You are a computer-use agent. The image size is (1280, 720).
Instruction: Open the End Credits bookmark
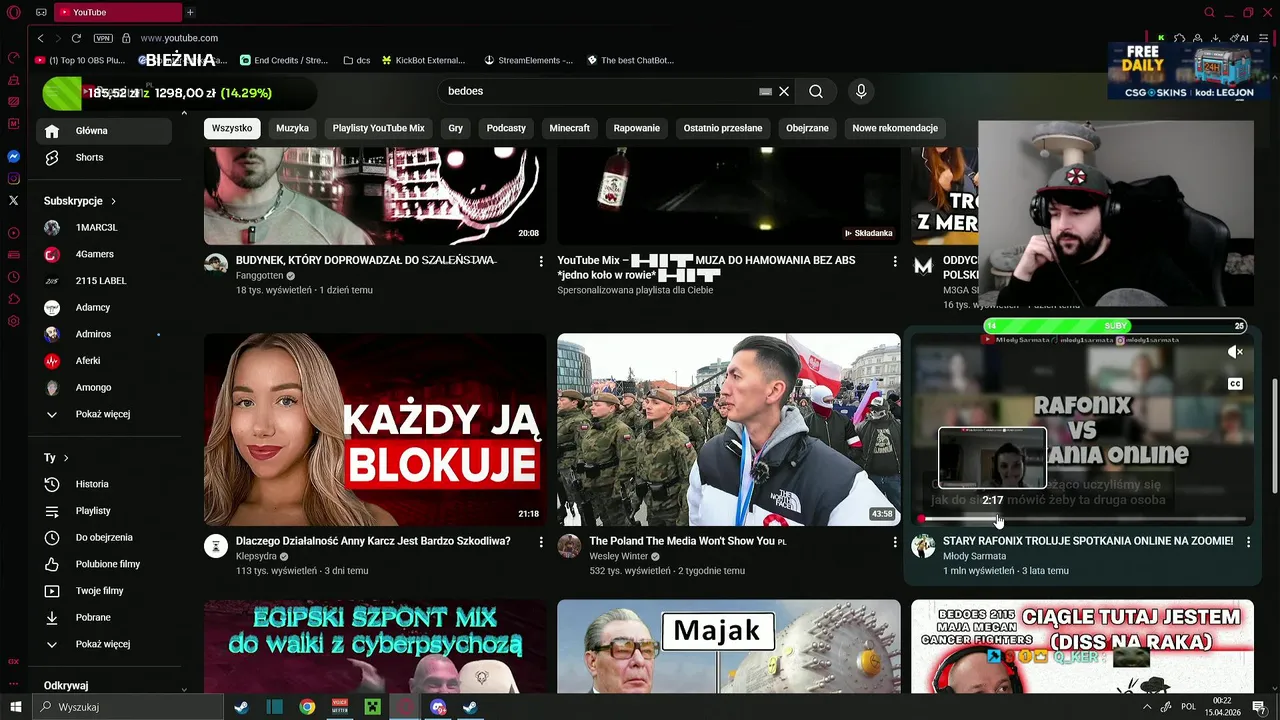(x=284, y=60)
